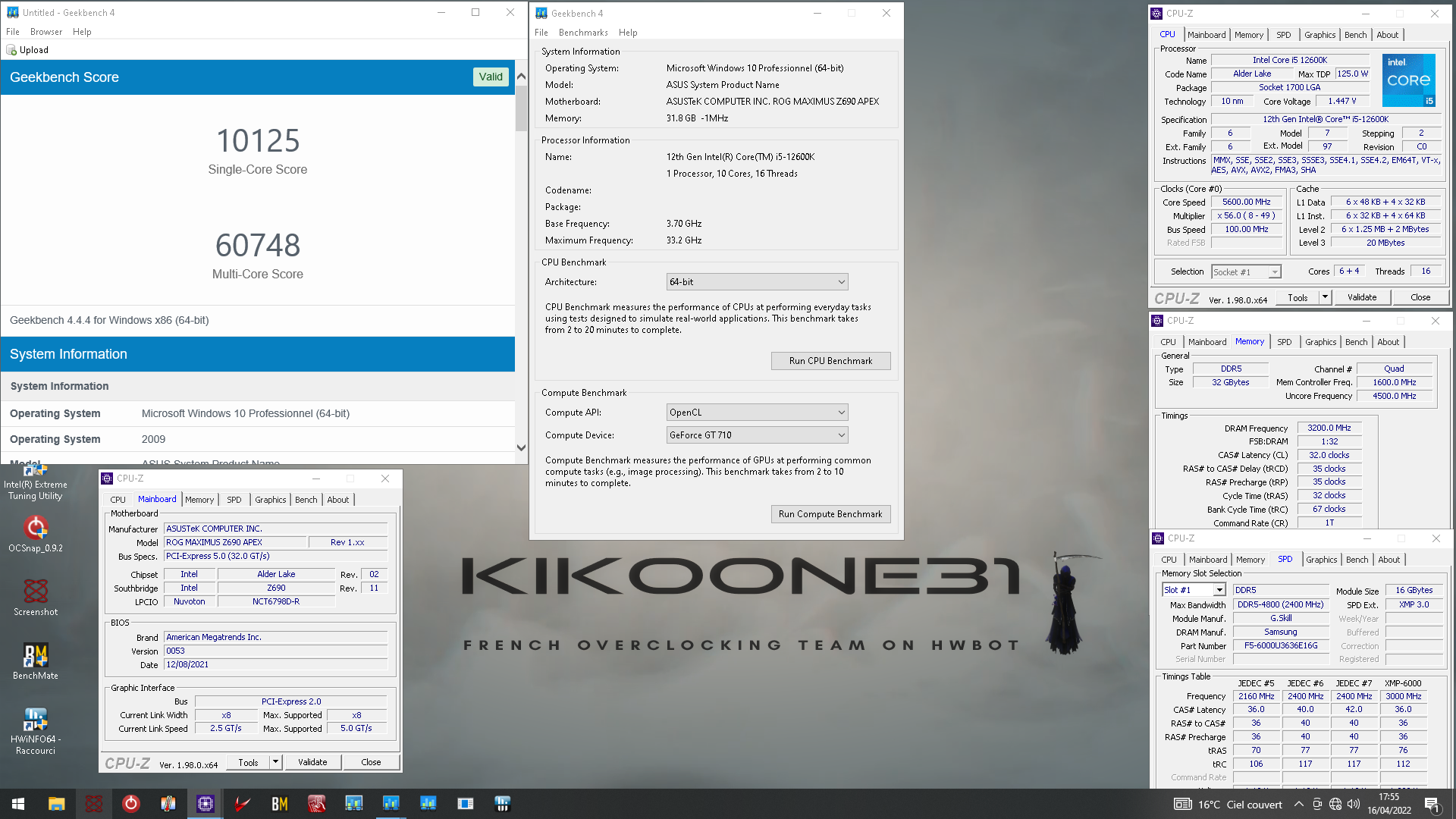Open the Socket #1 Selection dropdown in CPU-Z

click(x=1246, y=271)
